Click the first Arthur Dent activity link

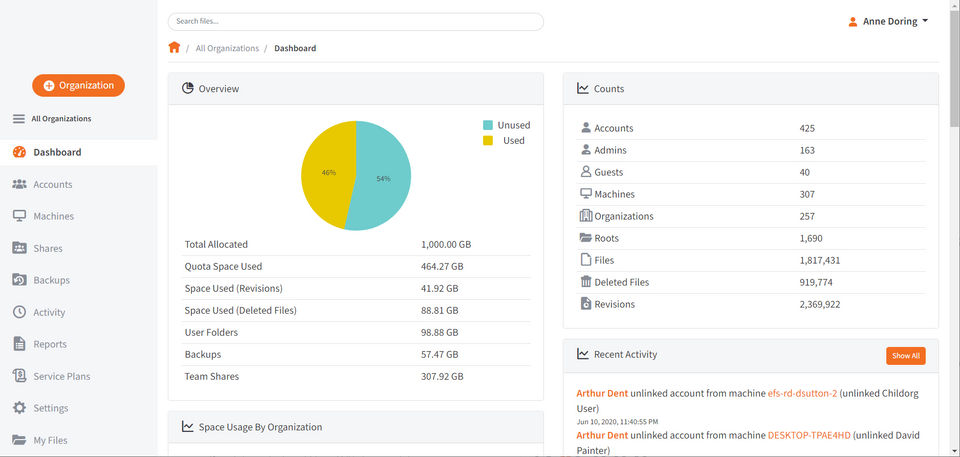pos(602,393)
